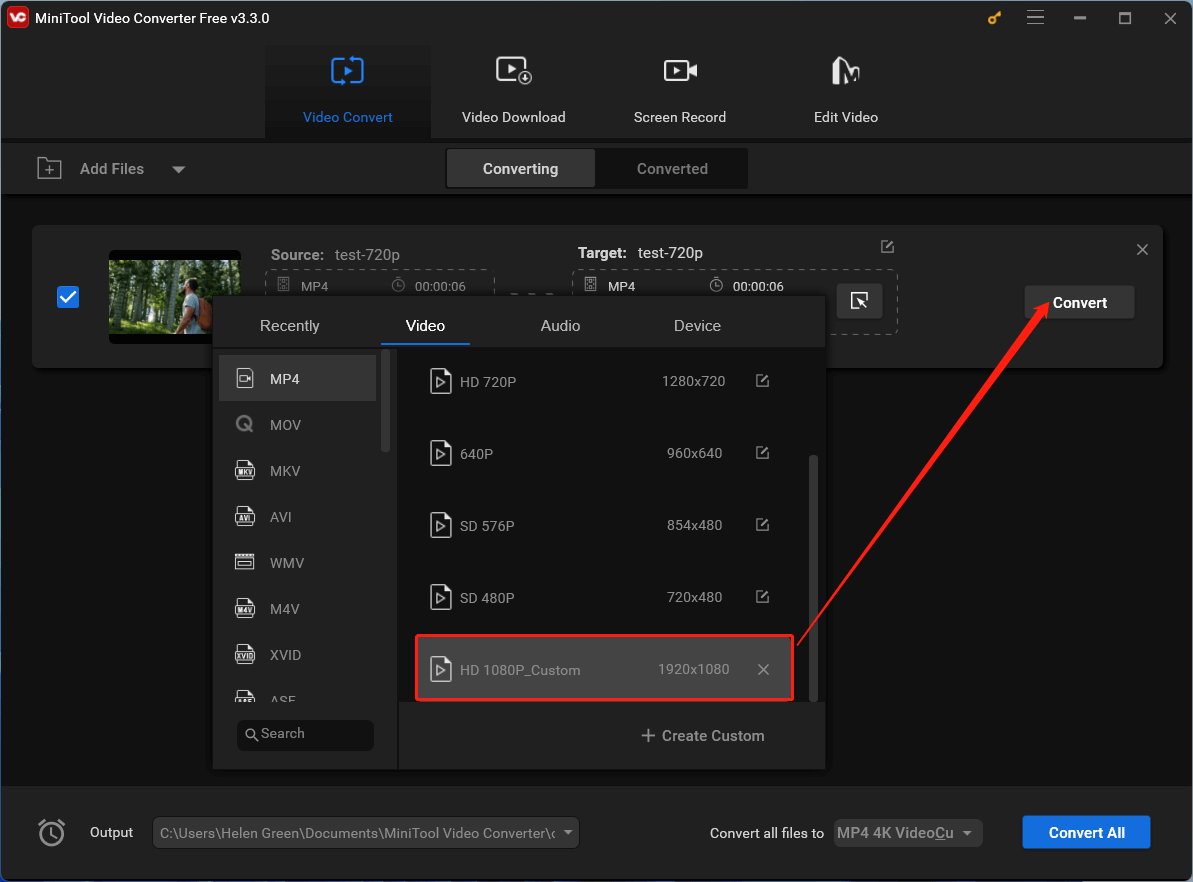Open the Video Download tab
Image resolution: width=1193 pixels, height=882 pixels.
(514, 91)
